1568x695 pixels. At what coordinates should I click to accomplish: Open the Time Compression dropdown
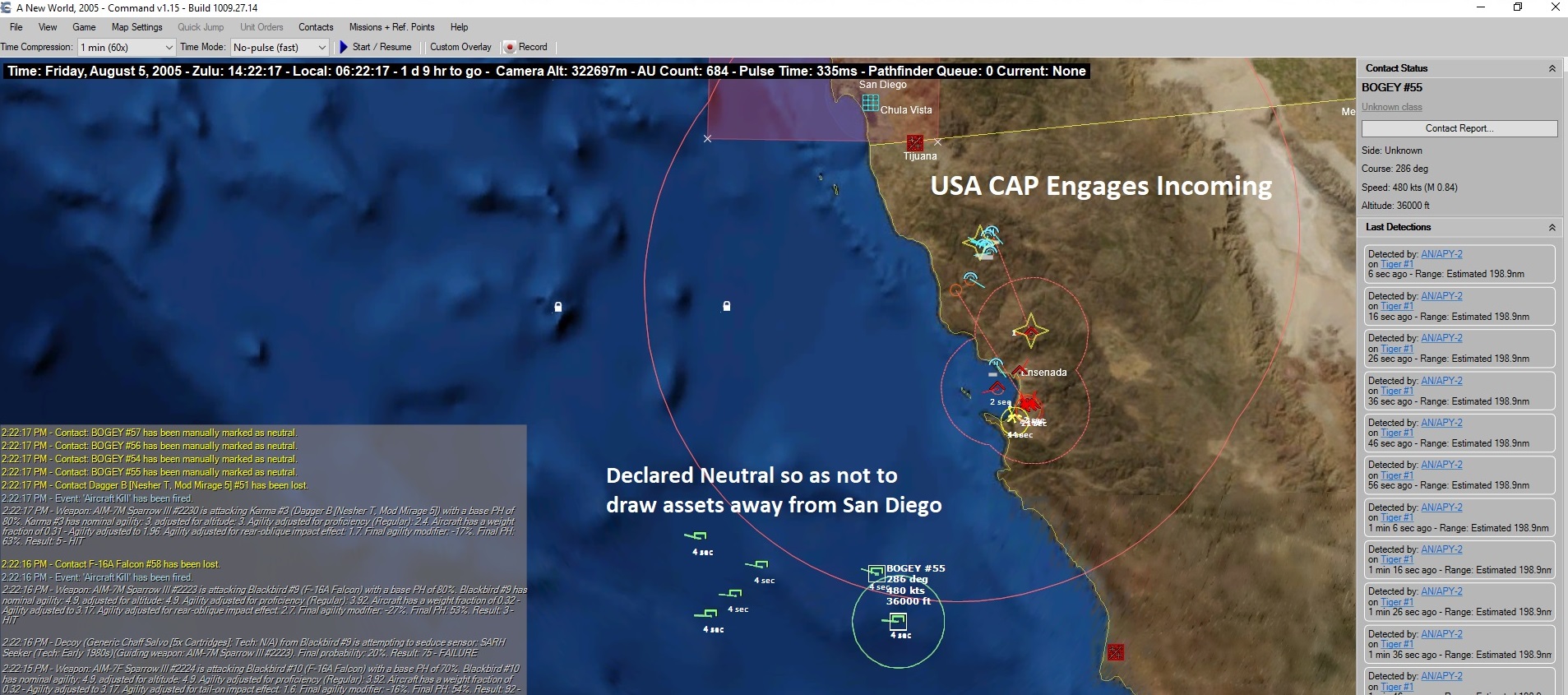[127, 48]
